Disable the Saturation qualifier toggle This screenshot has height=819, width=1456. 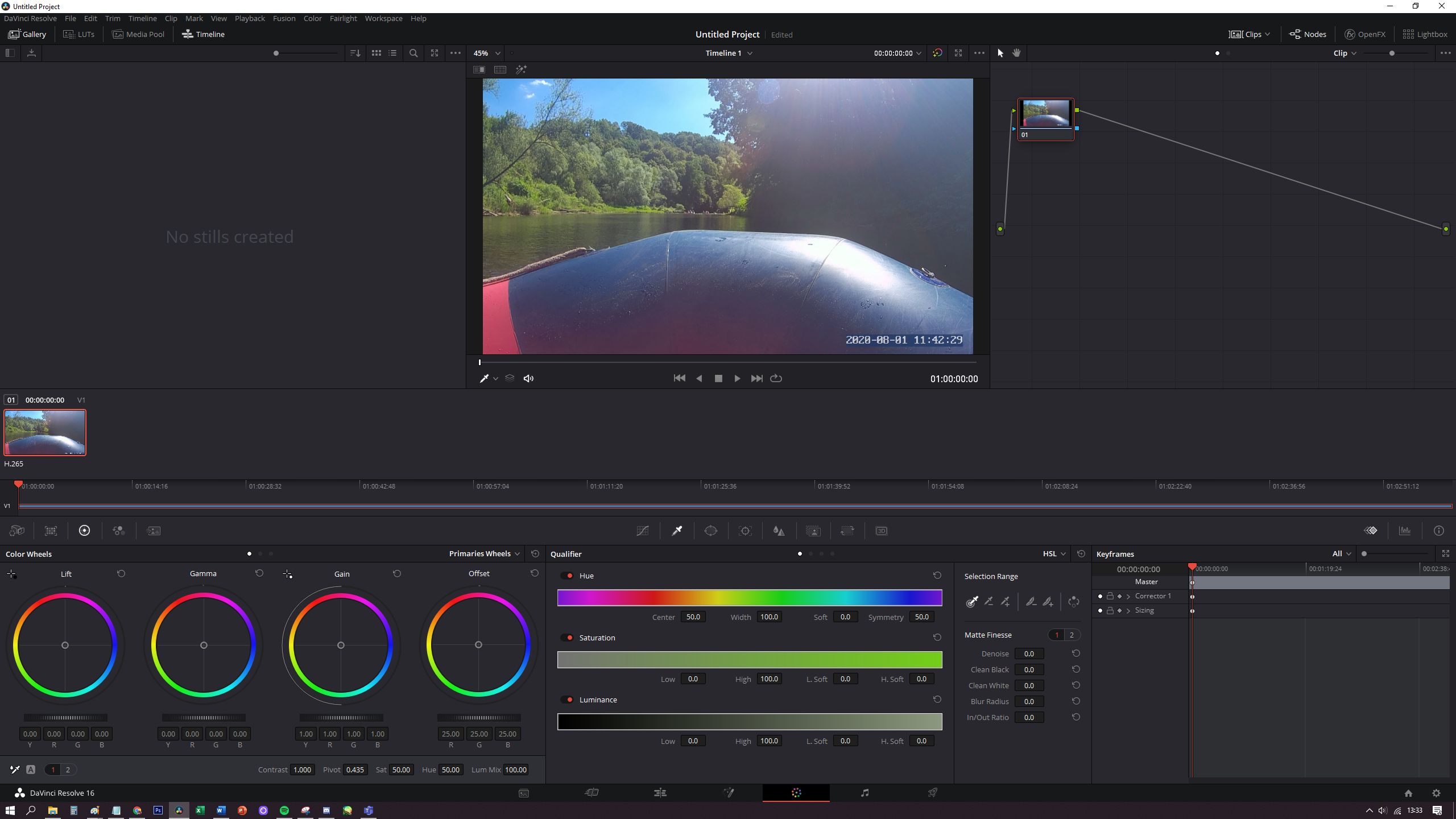point(567,638)
